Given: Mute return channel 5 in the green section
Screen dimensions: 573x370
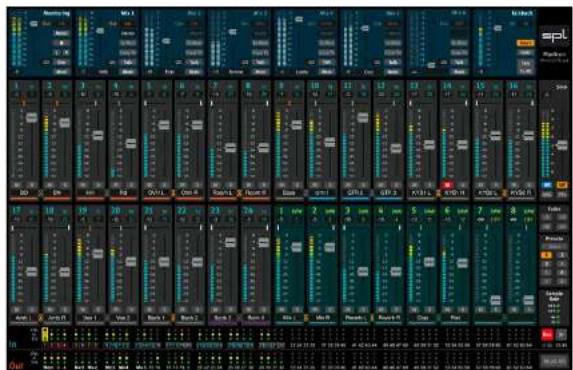Looking at the screenshot, I should coord(415,310).
